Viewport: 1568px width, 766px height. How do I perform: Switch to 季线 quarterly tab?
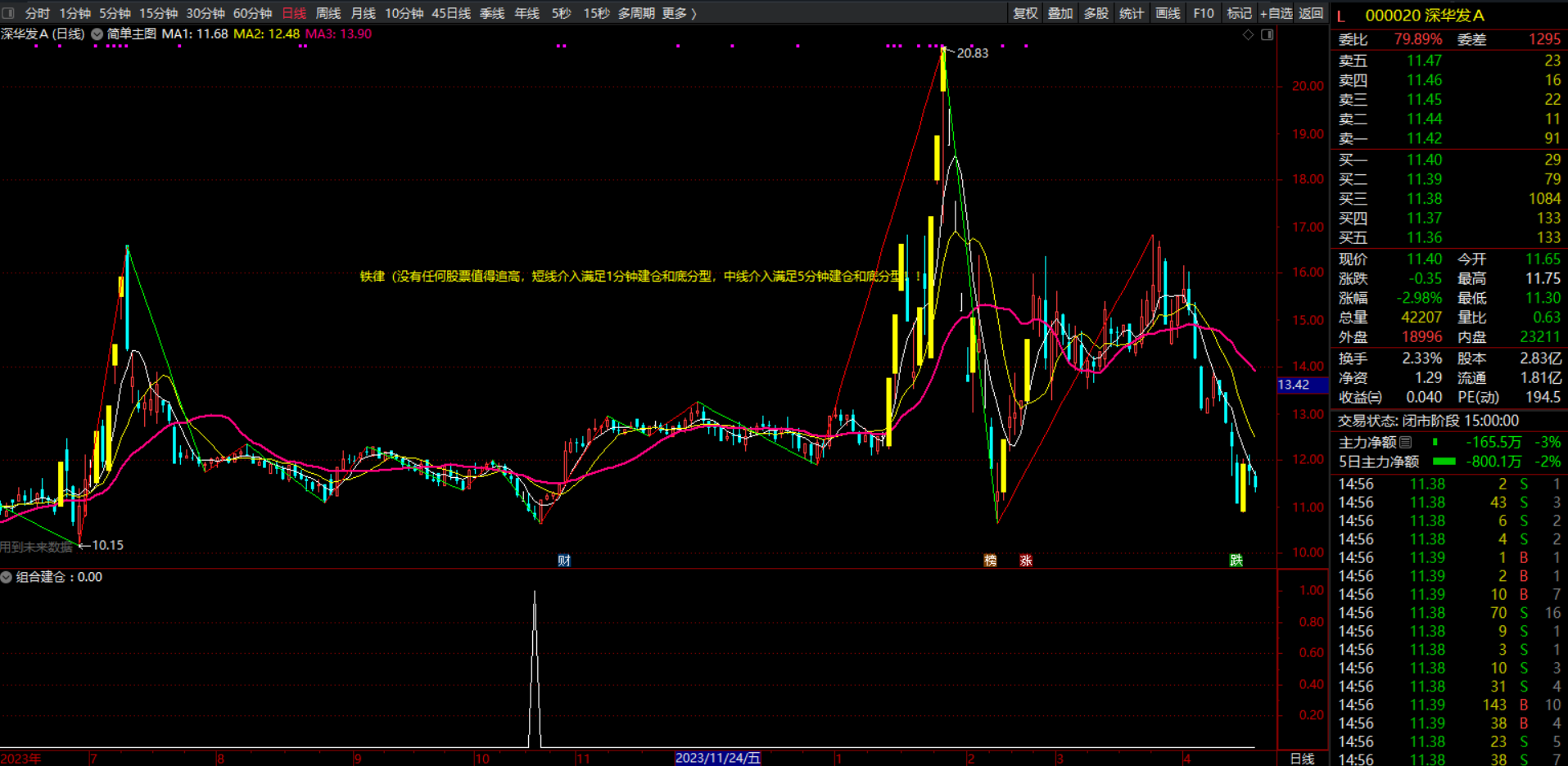click(492, 13)
